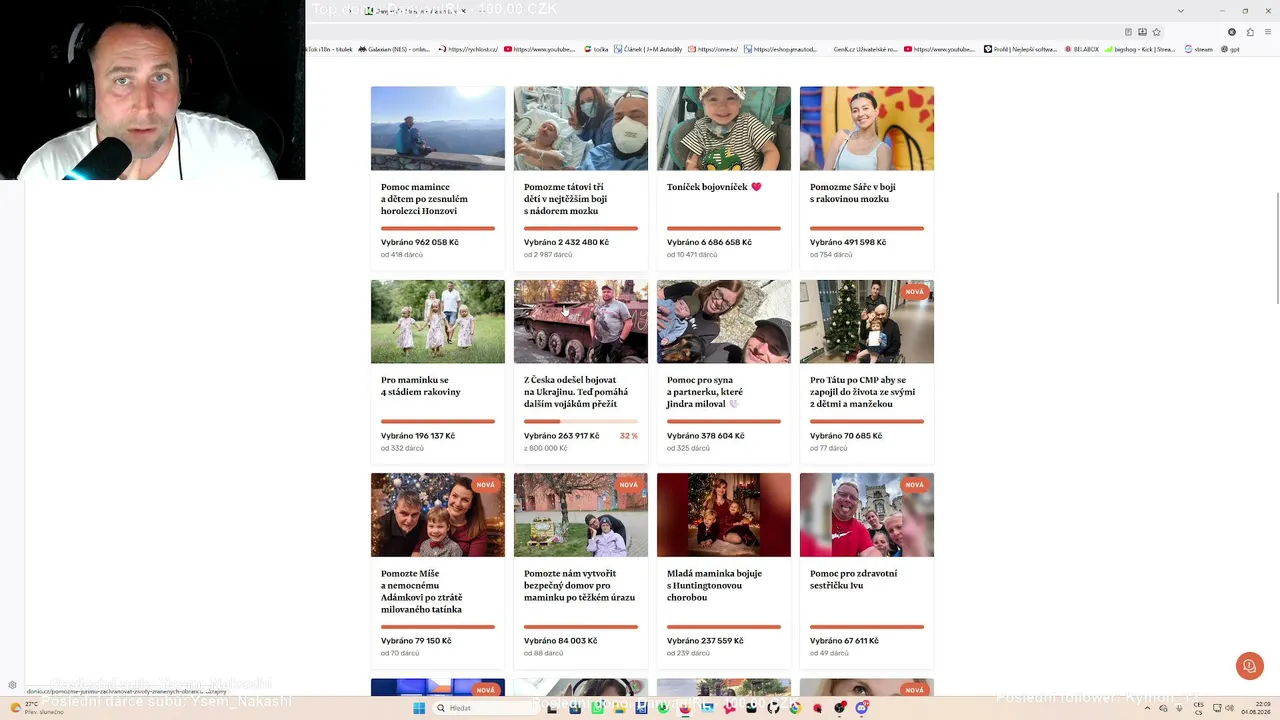This screenshot has height=720, width=1280.
Task: Click the 'Vybráno 491 598 Kč' amount
Action: click(x=848, y=242)
